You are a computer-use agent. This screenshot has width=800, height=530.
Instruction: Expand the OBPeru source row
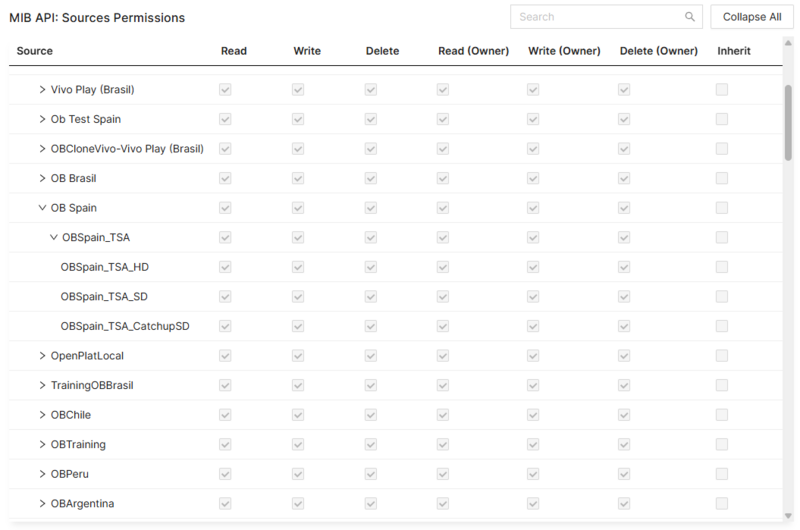click(x=42, y=474)
